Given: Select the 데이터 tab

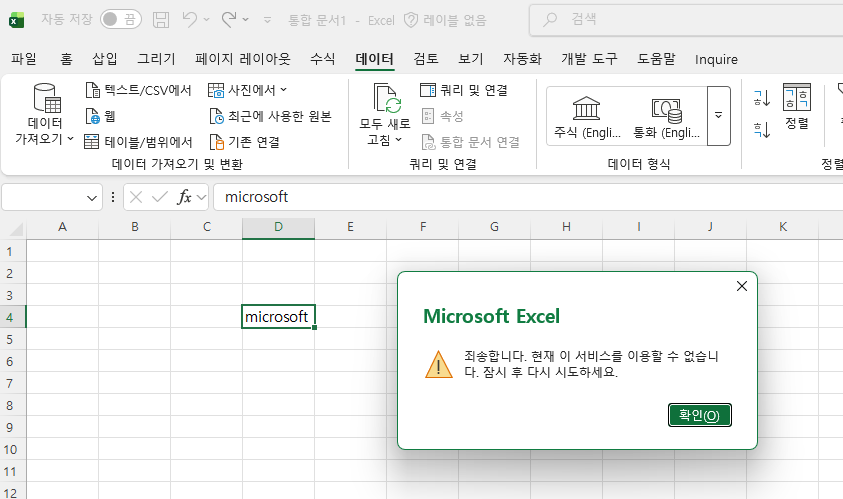Looking at the screenshot, I should coord(375,59).
